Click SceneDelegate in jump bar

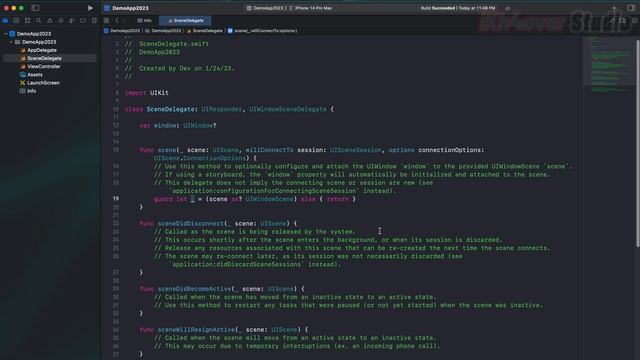click(x=205, y=31)
